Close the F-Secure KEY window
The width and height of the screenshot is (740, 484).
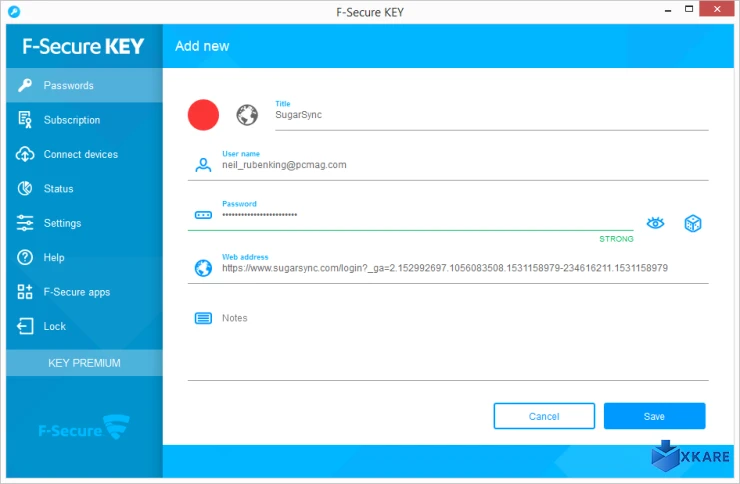(717, 9)
